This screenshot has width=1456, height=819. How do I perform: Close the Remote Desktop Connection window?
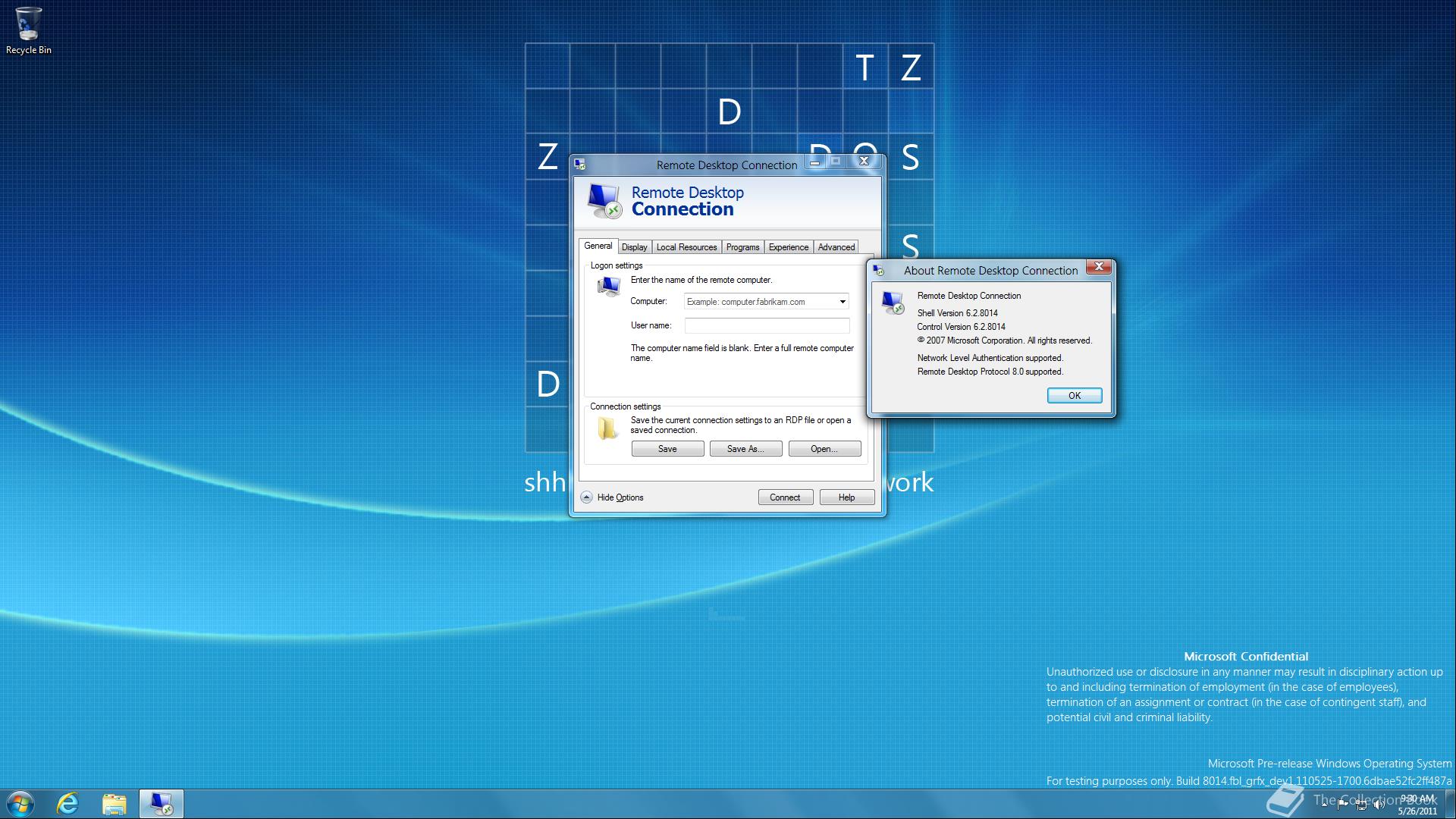point(864,161)
